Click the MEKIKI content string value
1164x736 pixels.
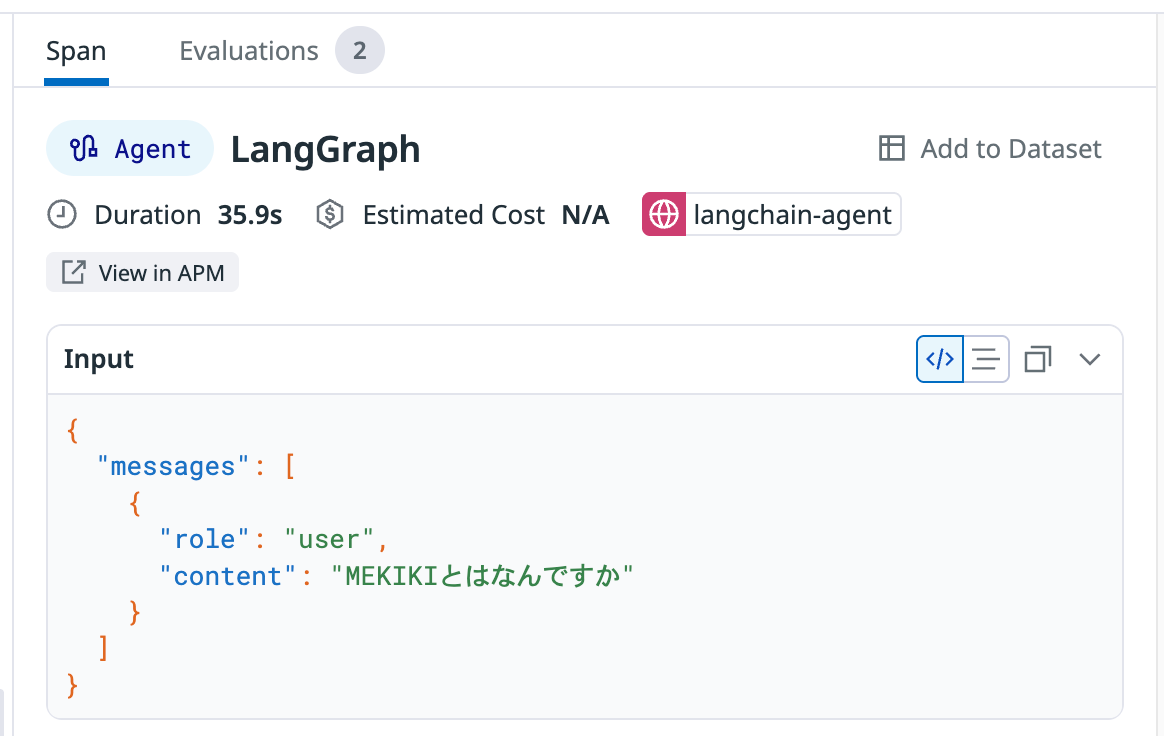tap(483, 576)
